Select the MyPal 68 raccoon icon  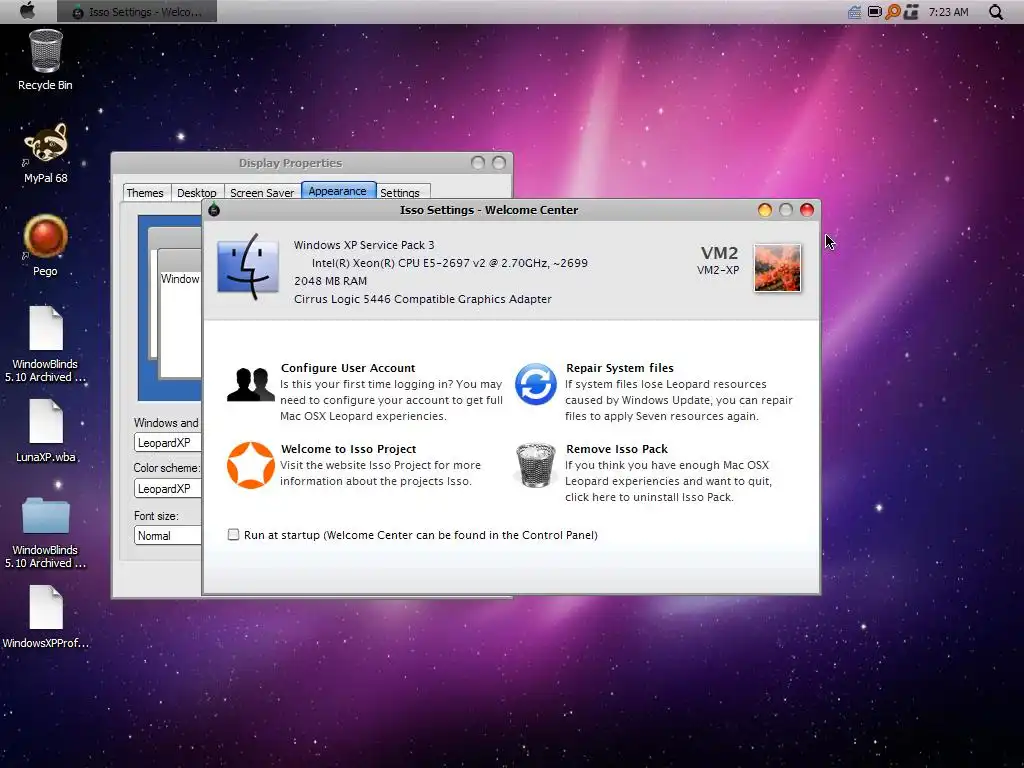pyautogui.click(x=46, y=142)
